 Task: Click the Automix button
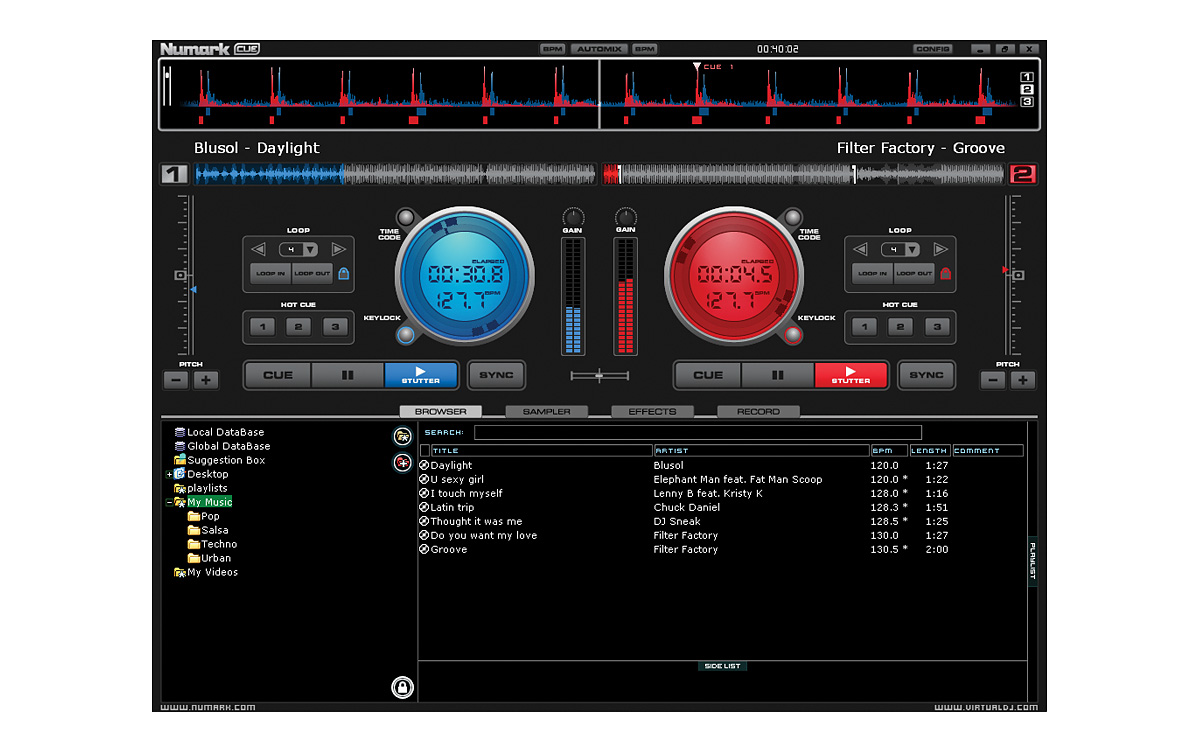pyautogui.click(x=599, y=49)
